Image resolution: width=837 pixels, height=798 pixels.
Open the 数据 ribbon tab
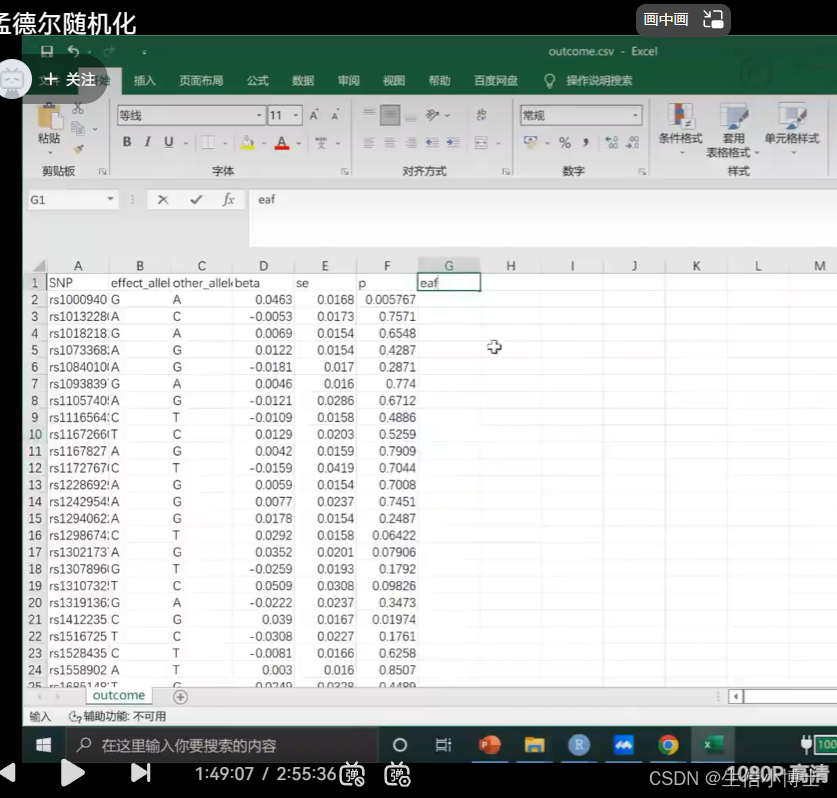pos(303,81)
